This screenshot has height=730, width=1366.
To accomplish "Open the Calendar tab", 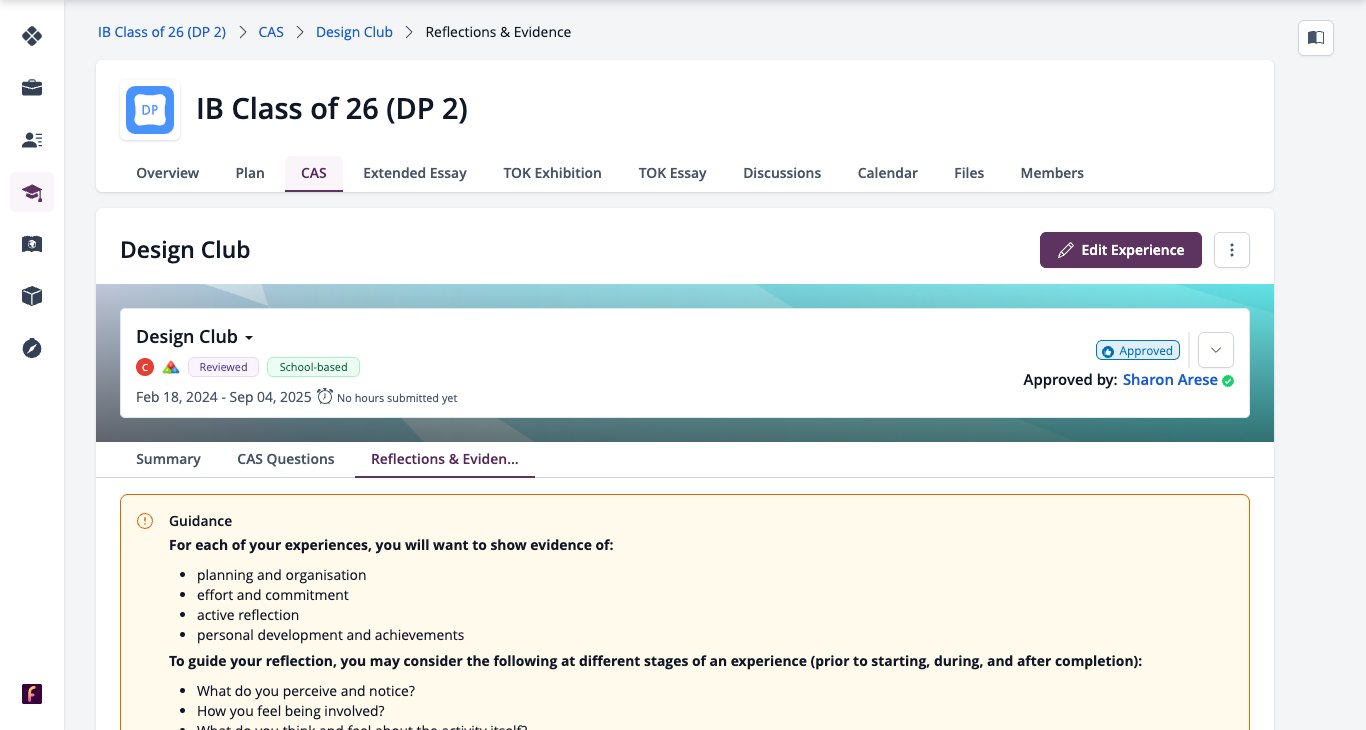I will (887, 173).
